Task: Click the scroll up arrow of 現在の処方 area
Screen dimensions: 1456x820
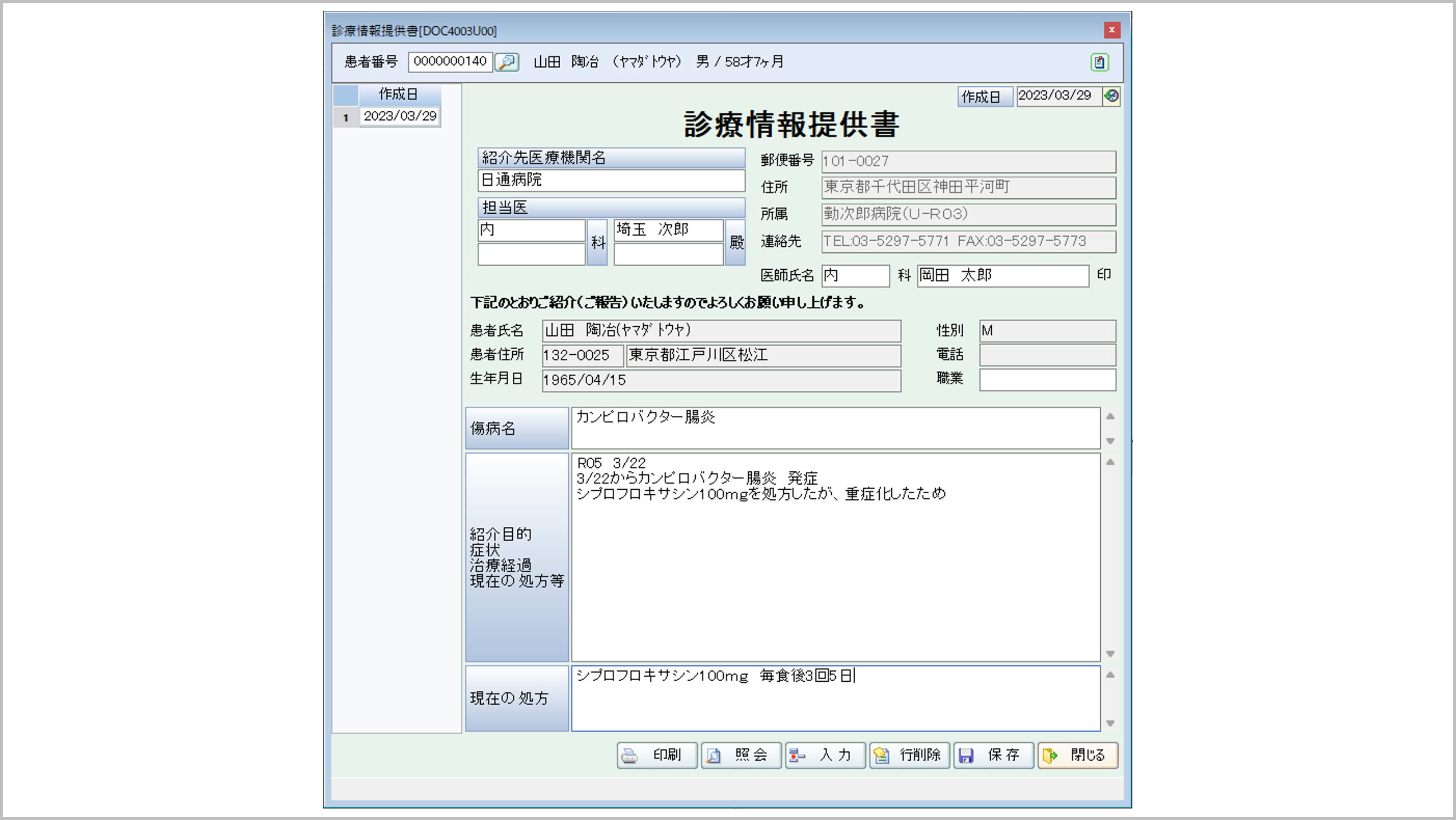Action: click(1110, 675)
